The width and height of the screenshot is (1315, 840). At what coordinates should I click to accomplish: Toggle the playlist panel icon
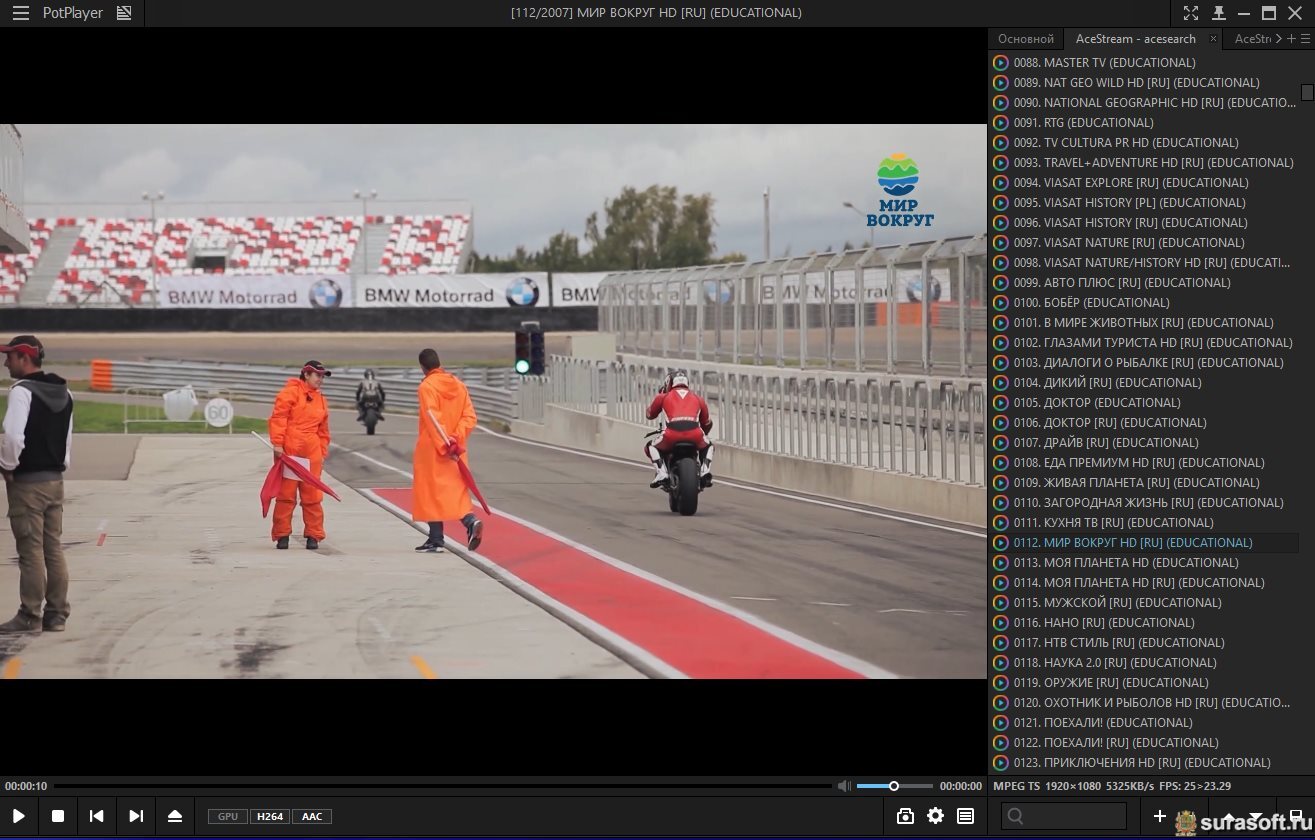965,816
